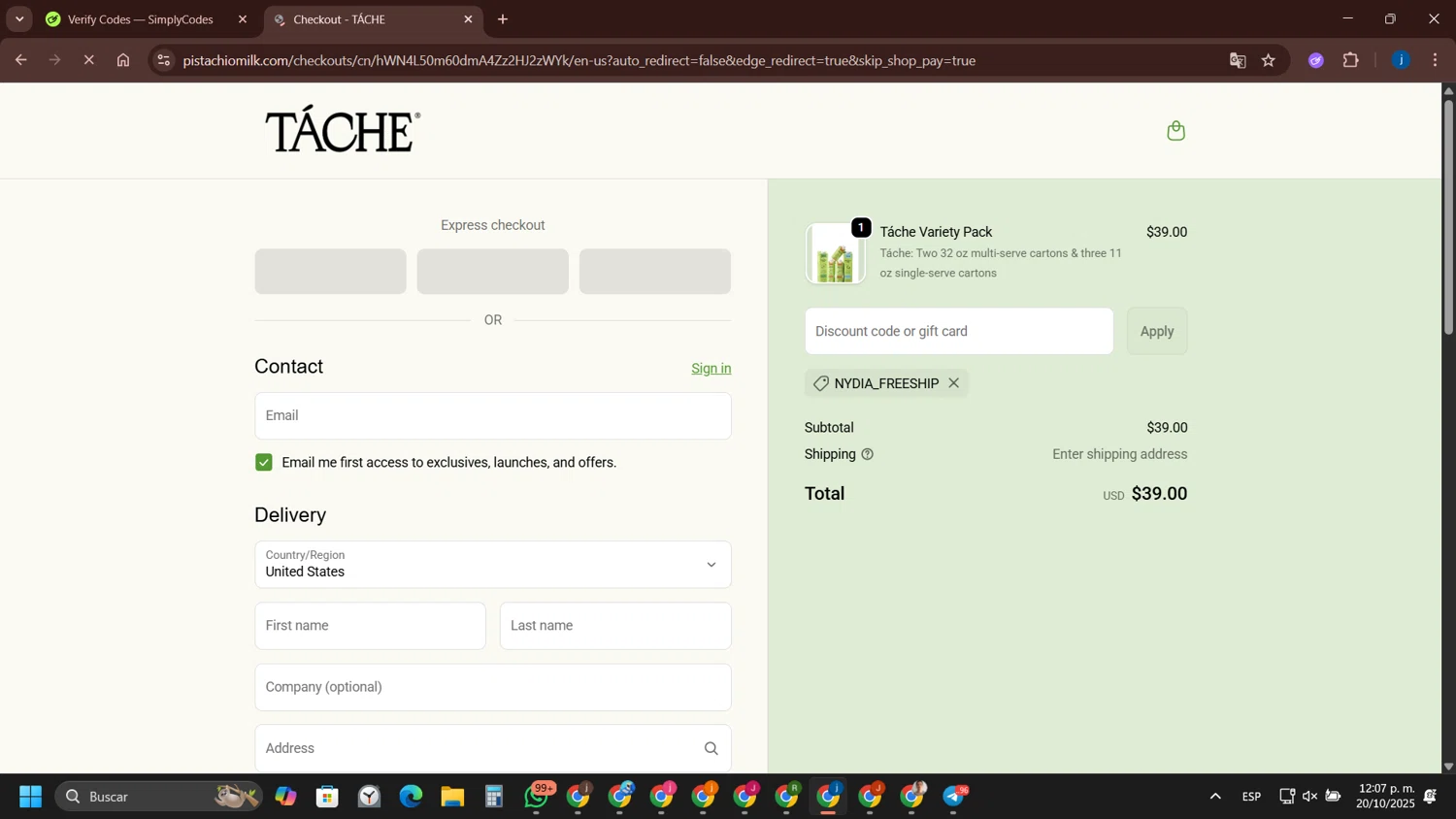Open the shopping bag cart icon
1456x819 pixels.
(1175, 131)
